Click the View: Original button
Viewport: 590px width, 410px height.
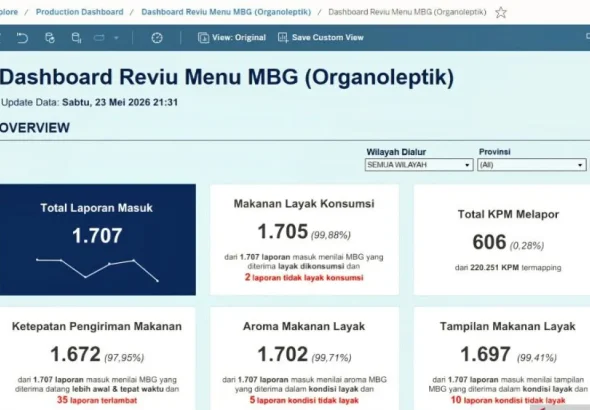pyautogui.click(x=232, y=38)
